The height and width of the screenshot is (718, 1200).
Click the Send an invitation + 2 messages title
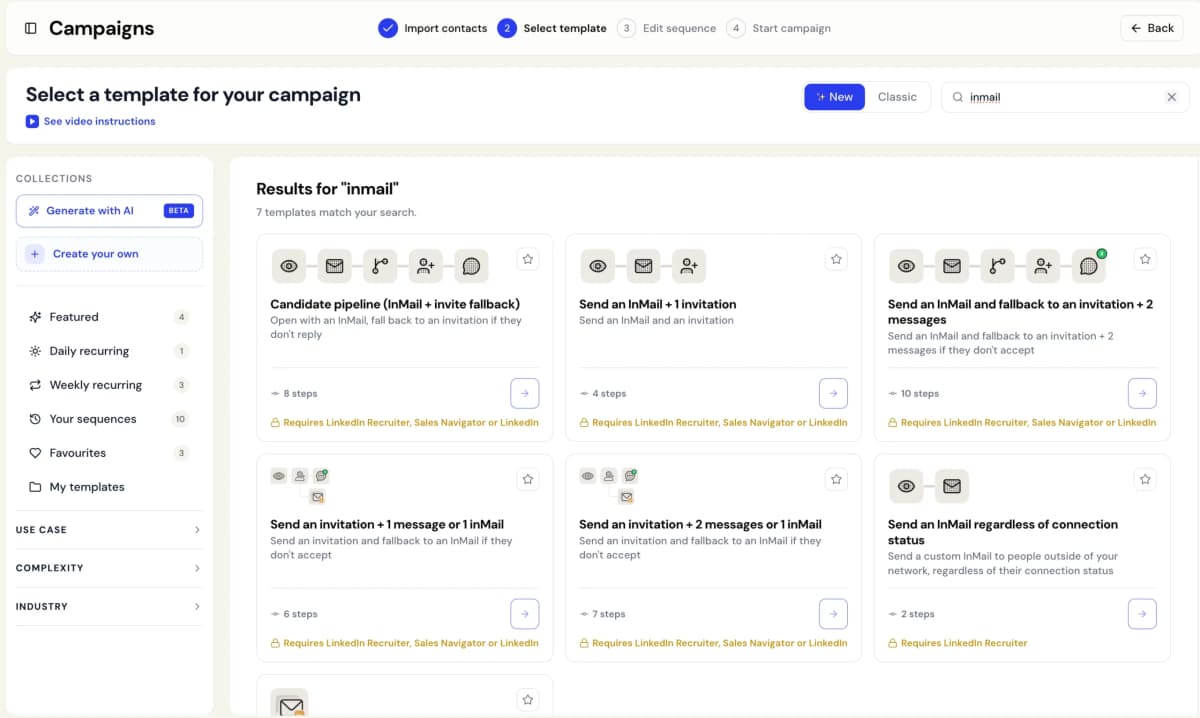pyautogui.click(x=700, y=524)
